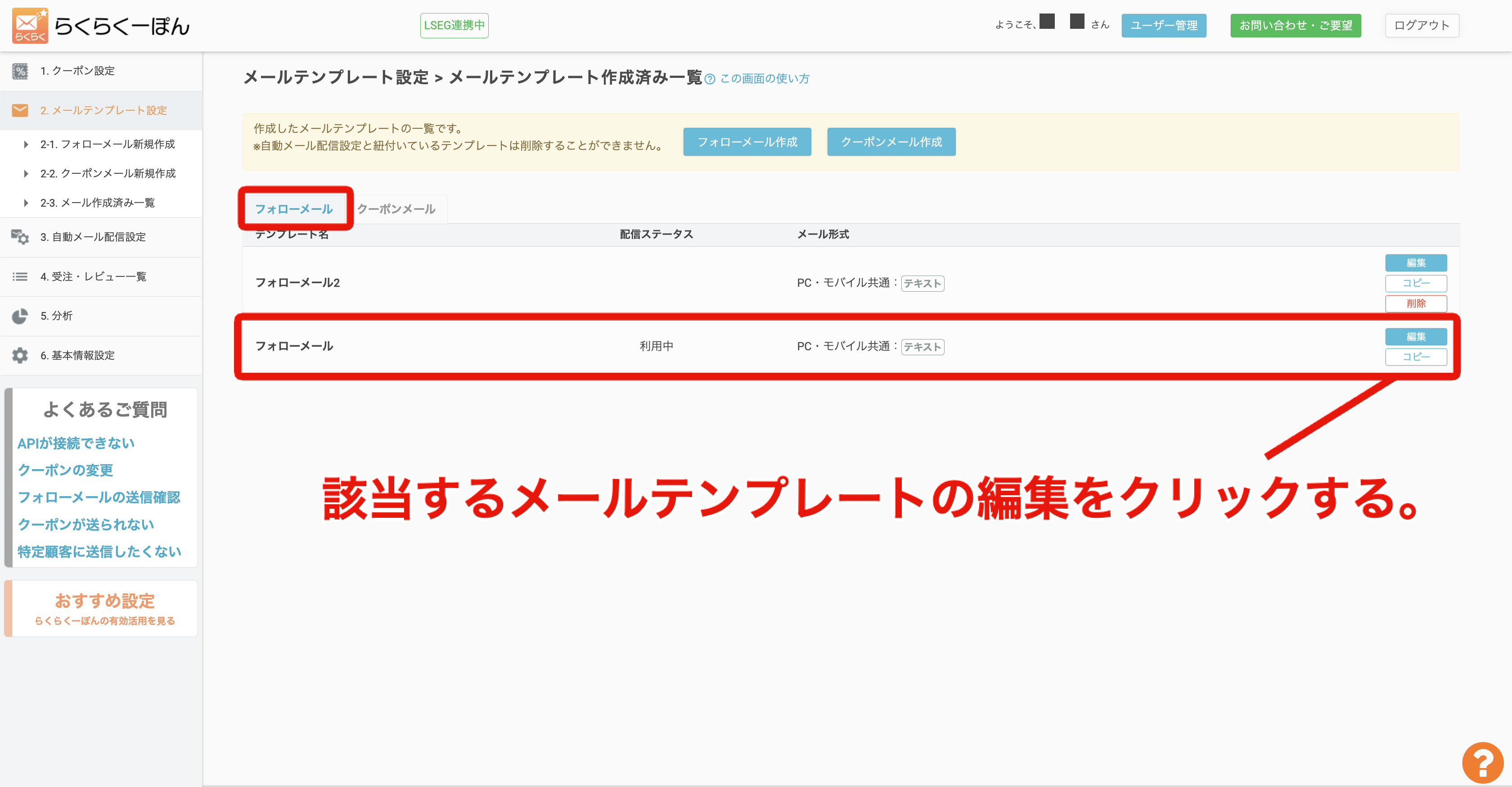The image size is (1512, 787).
Task: Open 6. 基本情報設定 menu item
Action: click(x=101, y=355)
